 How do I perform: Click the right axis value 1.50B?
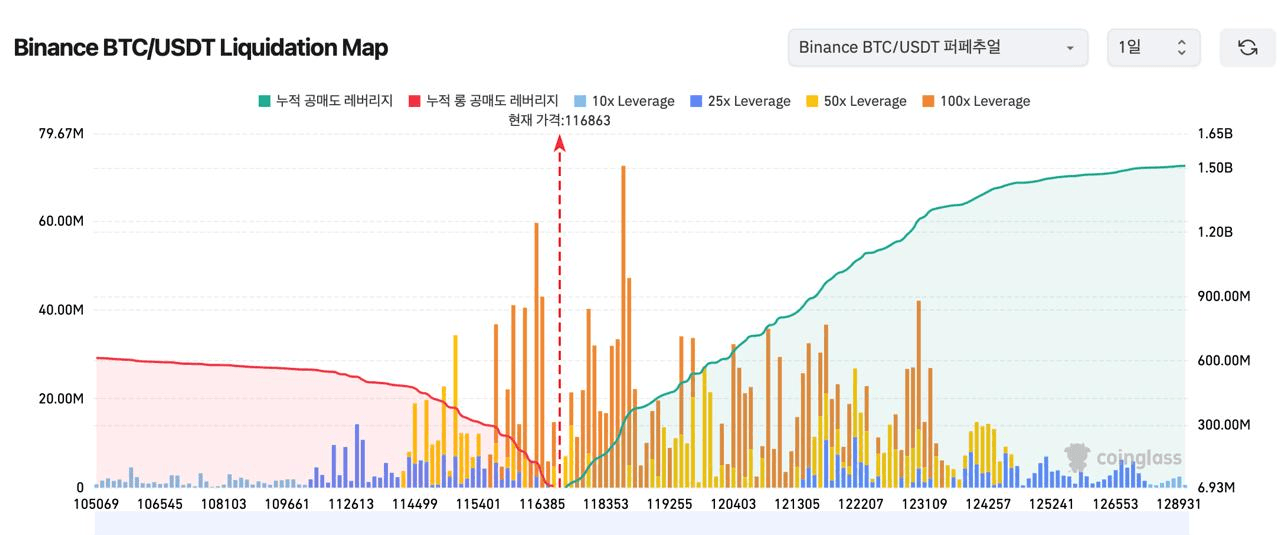click(1215, 168)
